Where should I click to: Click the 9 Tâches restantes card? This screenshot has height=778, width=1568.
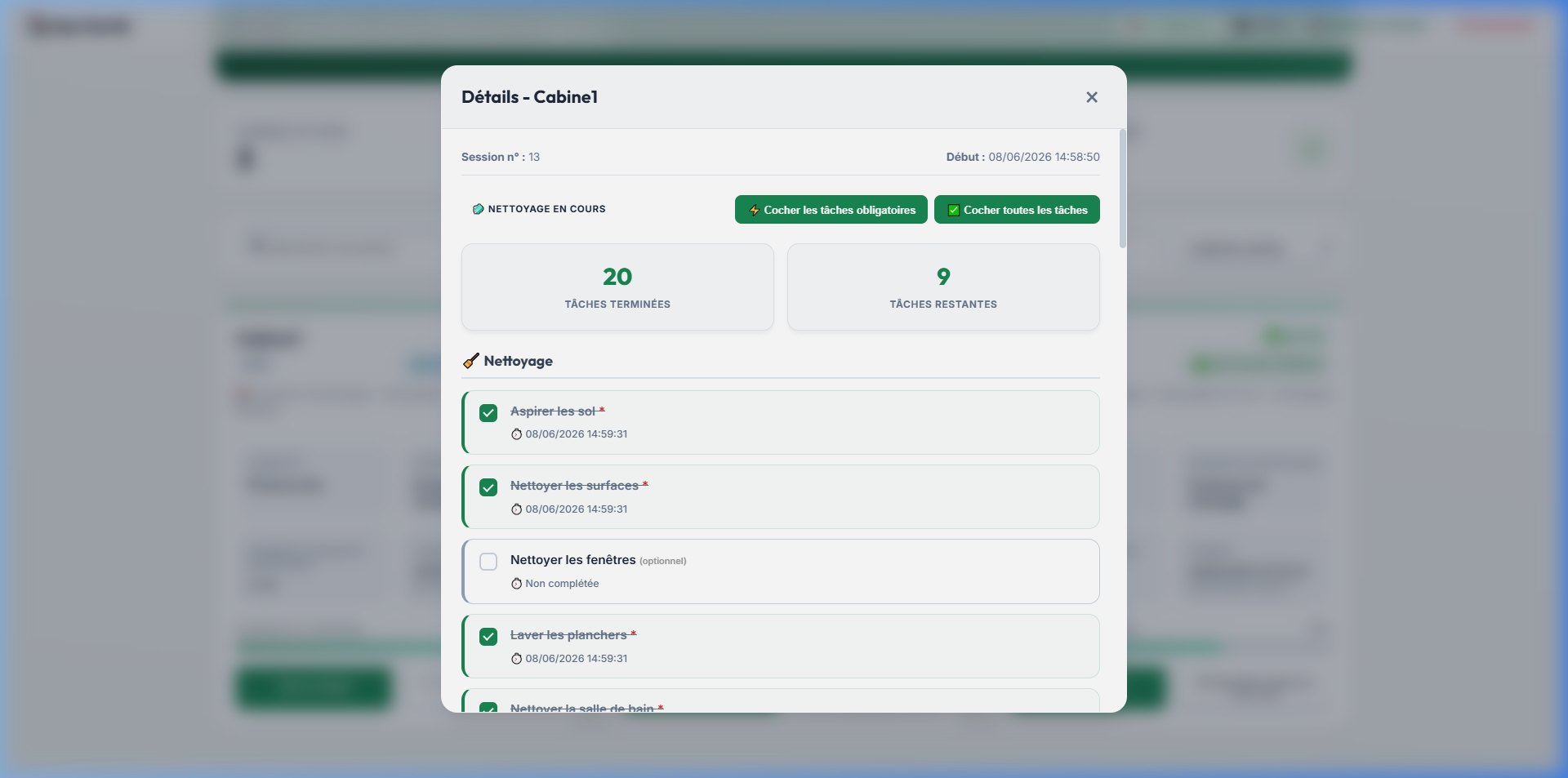tap(943, 287)
